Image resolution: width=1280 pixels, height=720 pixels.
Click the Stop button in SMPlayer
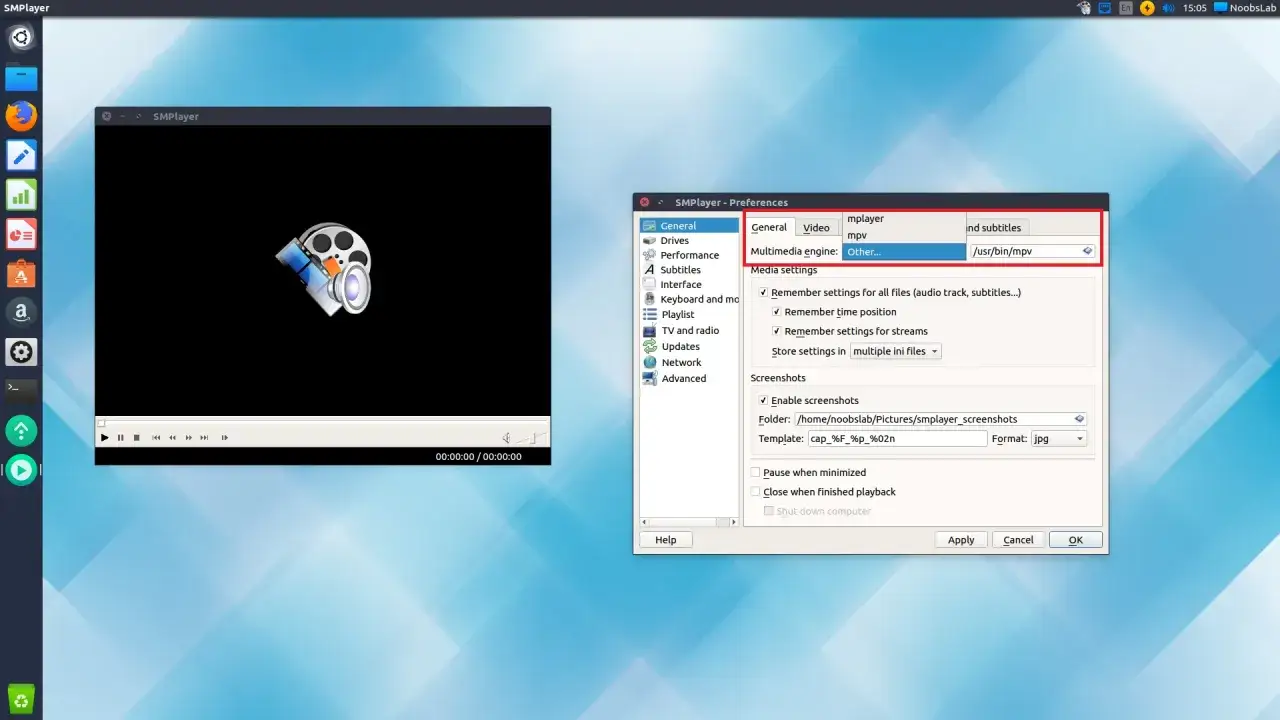click(137, 437)
